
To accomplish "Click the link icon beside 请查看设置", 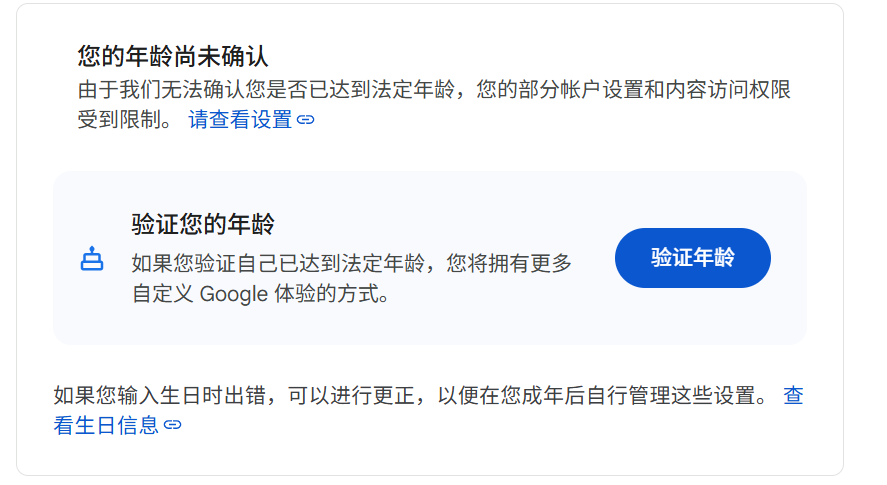I will click(x=306, y=120).
